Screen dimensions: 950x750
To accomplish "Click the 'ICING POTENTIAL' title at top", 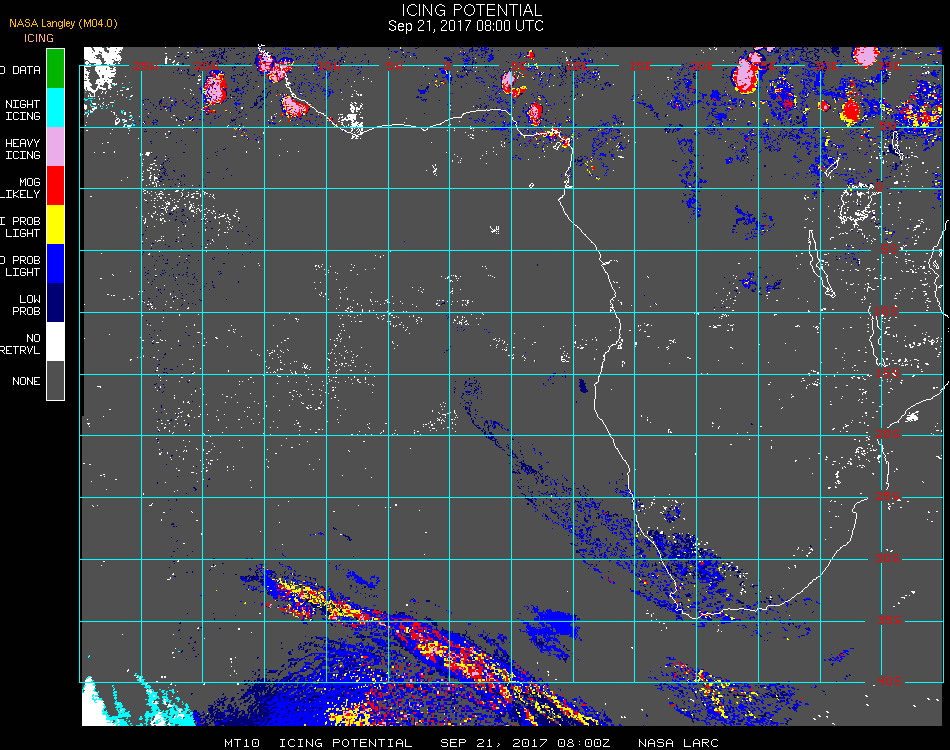I will [471, 10].
